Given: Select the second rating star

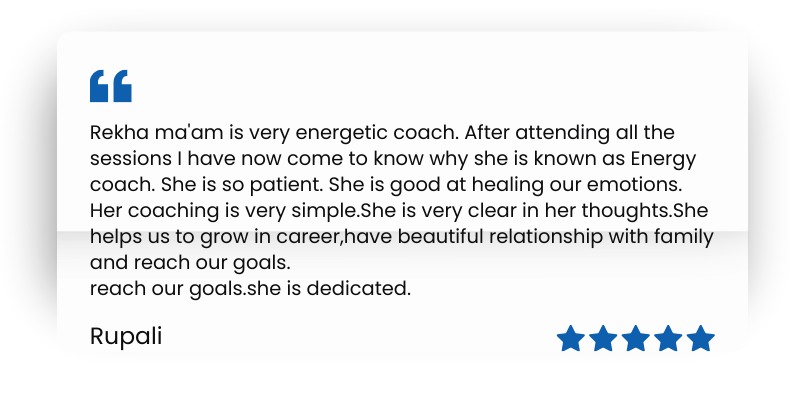Looking at the screenshot, I should click(x=603, y=339).
